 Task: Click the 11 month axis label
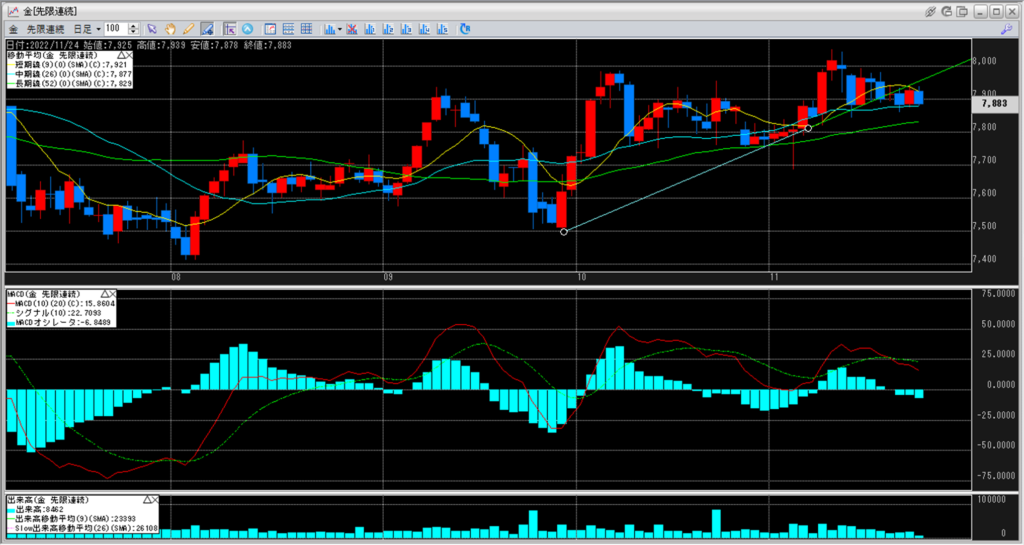[x=774, y=277]
